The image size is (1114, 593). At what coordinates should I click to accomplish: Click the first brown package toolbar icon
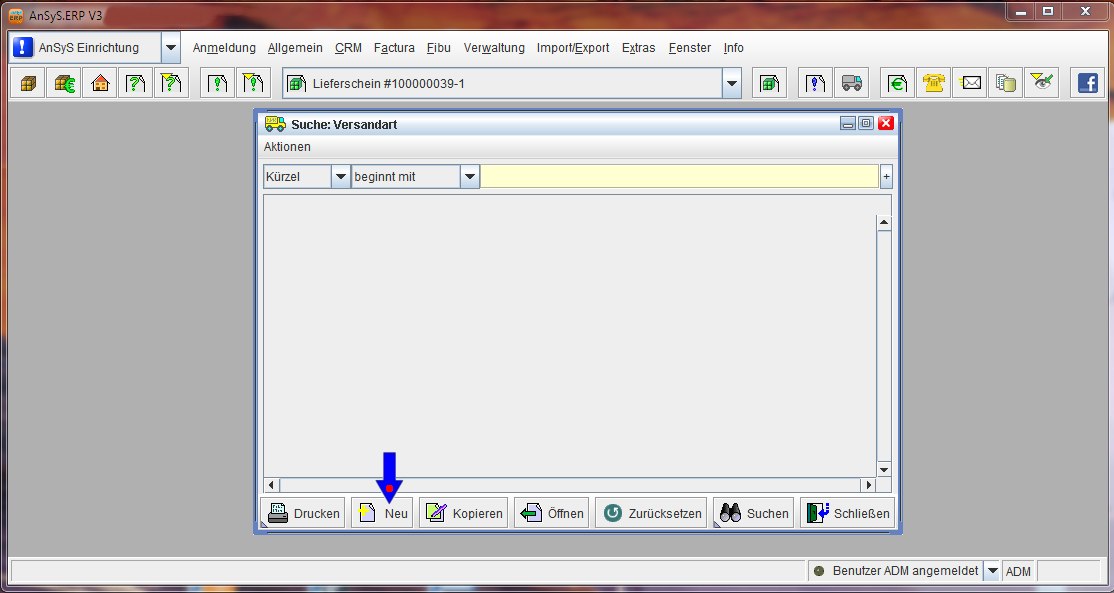click(28, 84)
